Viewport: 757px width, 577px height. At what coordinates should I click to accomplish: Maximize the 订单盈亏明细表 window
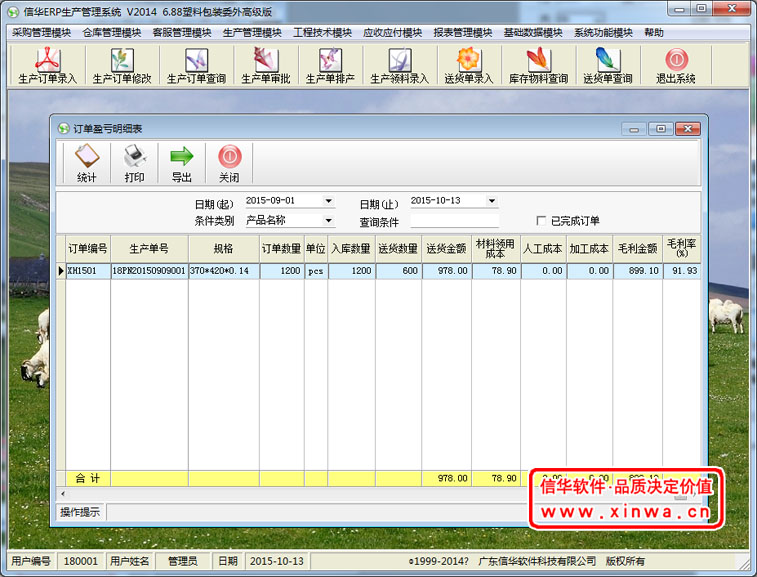coord(661,129)
